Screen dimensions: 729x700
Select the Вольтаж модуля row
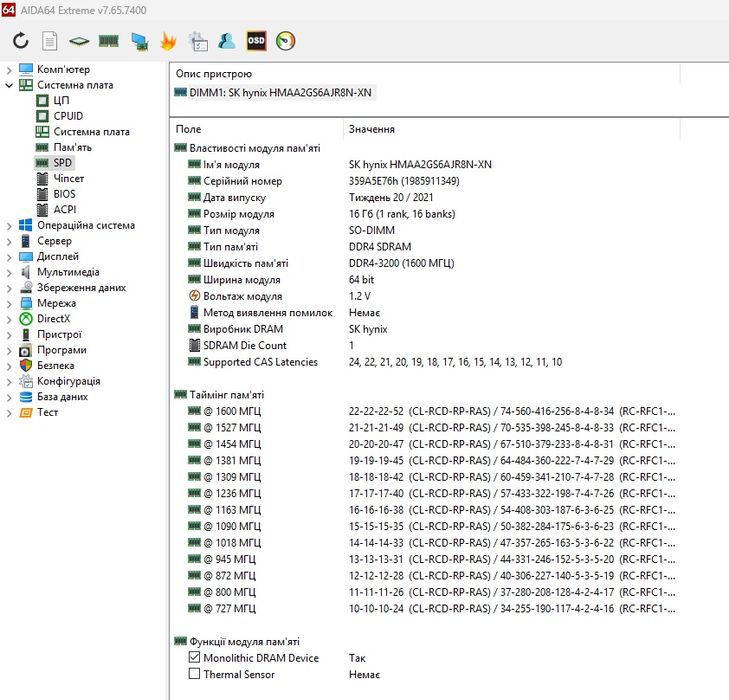424,296
